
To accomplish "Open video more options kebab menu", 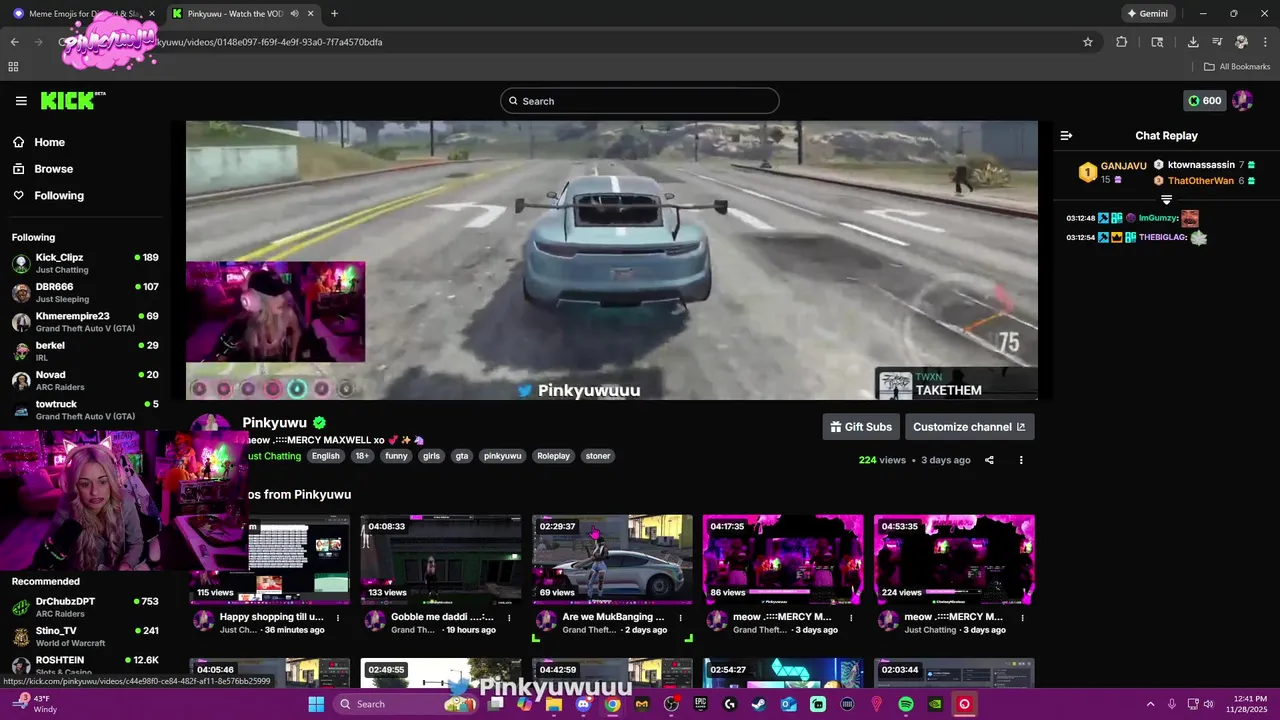I will pos(1021,460).
